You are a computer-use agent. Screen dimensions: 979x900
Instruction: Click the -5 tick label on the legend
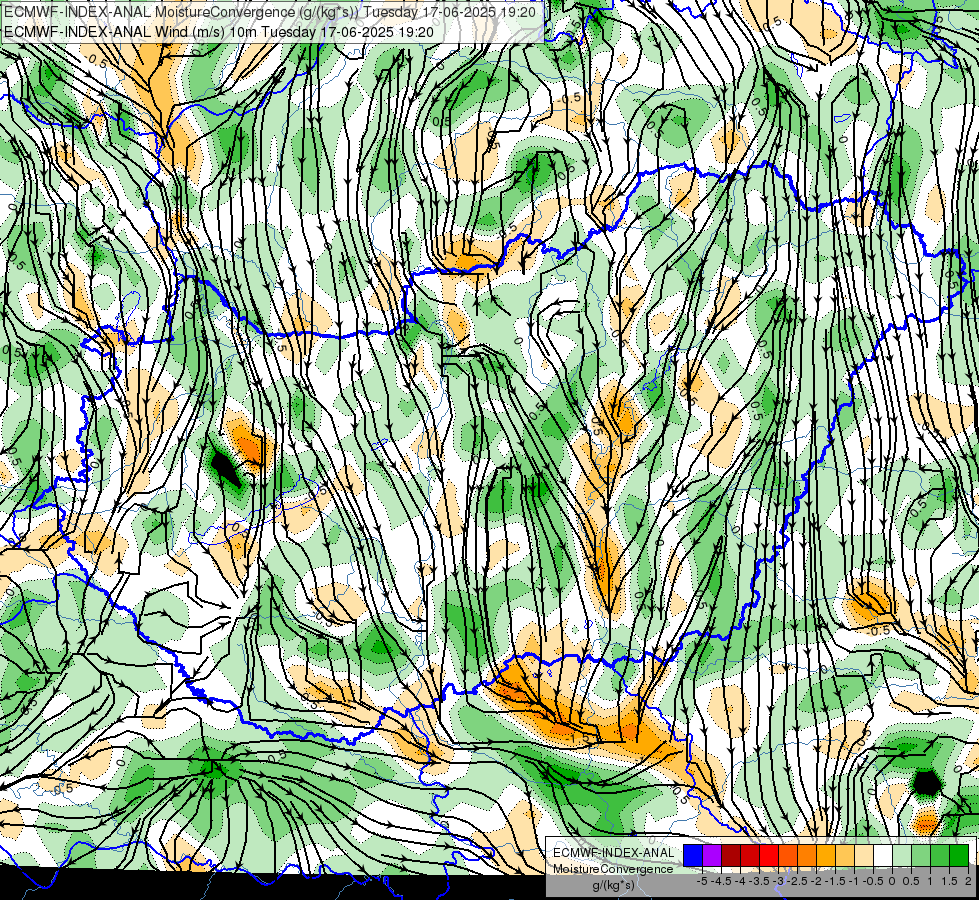pos(702,881)
